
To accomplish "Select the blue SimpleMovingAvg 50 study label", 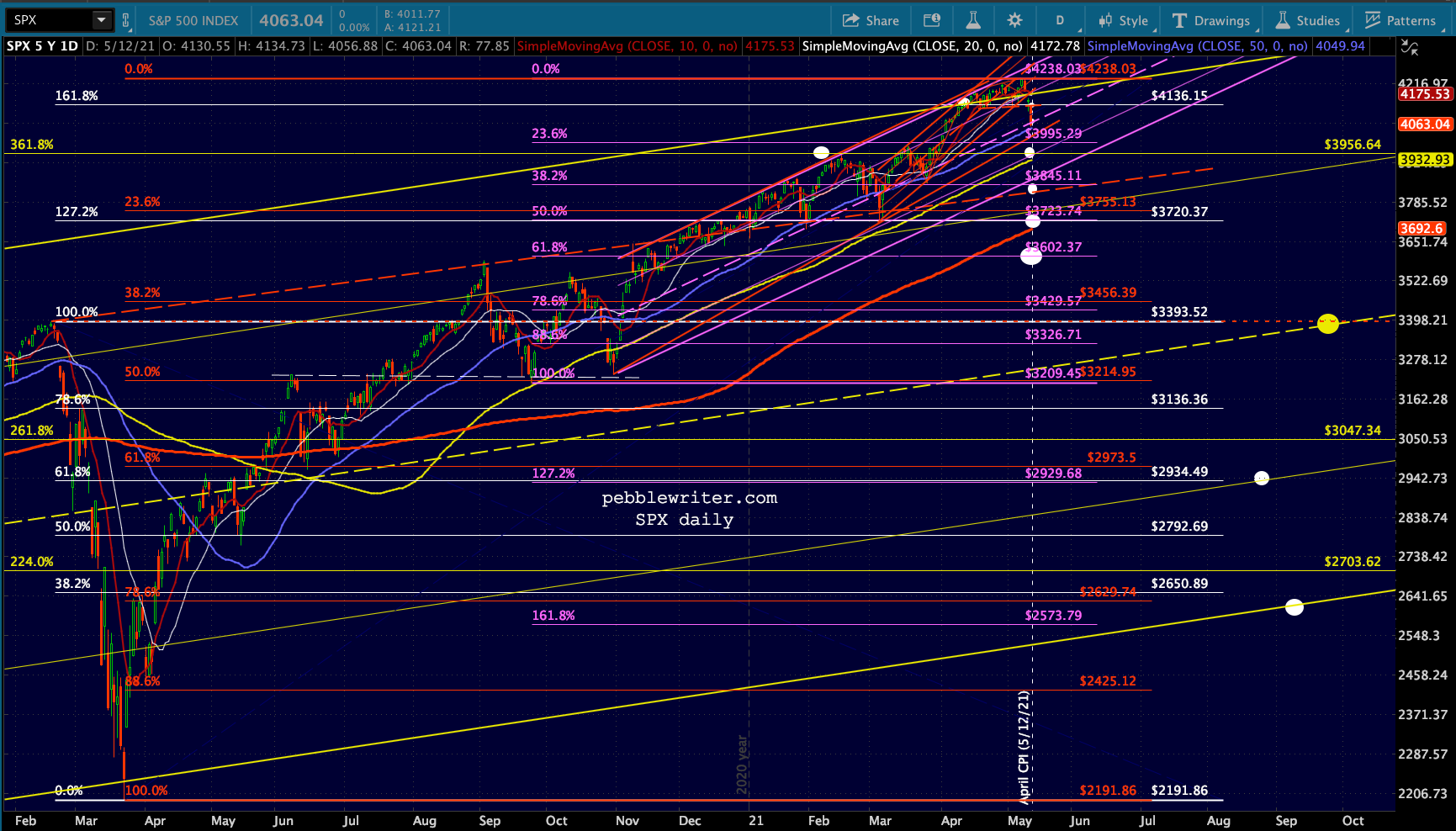I will 1198,46.
